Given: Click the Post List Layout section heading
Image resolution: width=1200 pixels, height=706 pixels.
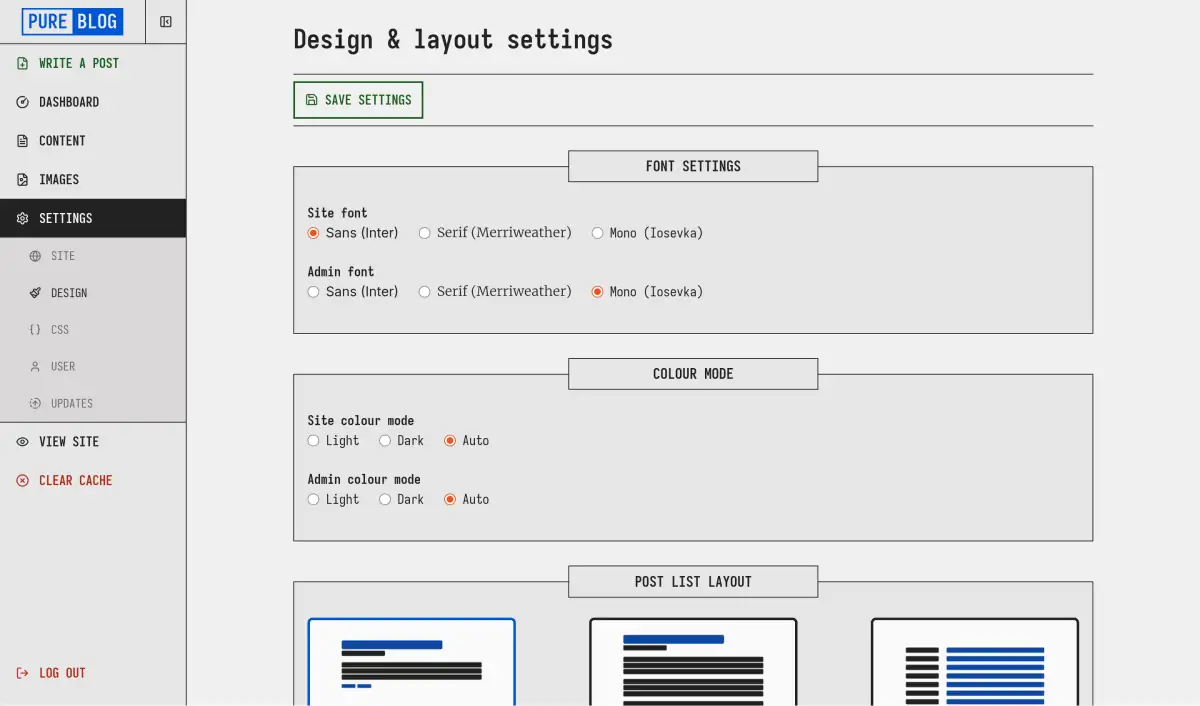Looking at the screenshot, I should point(693,582).
